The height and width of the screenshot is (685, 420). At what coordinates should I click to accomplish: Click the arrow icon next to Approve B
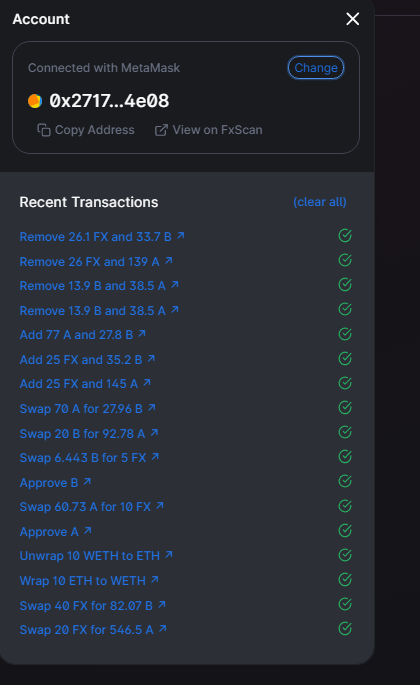(87, 481)
